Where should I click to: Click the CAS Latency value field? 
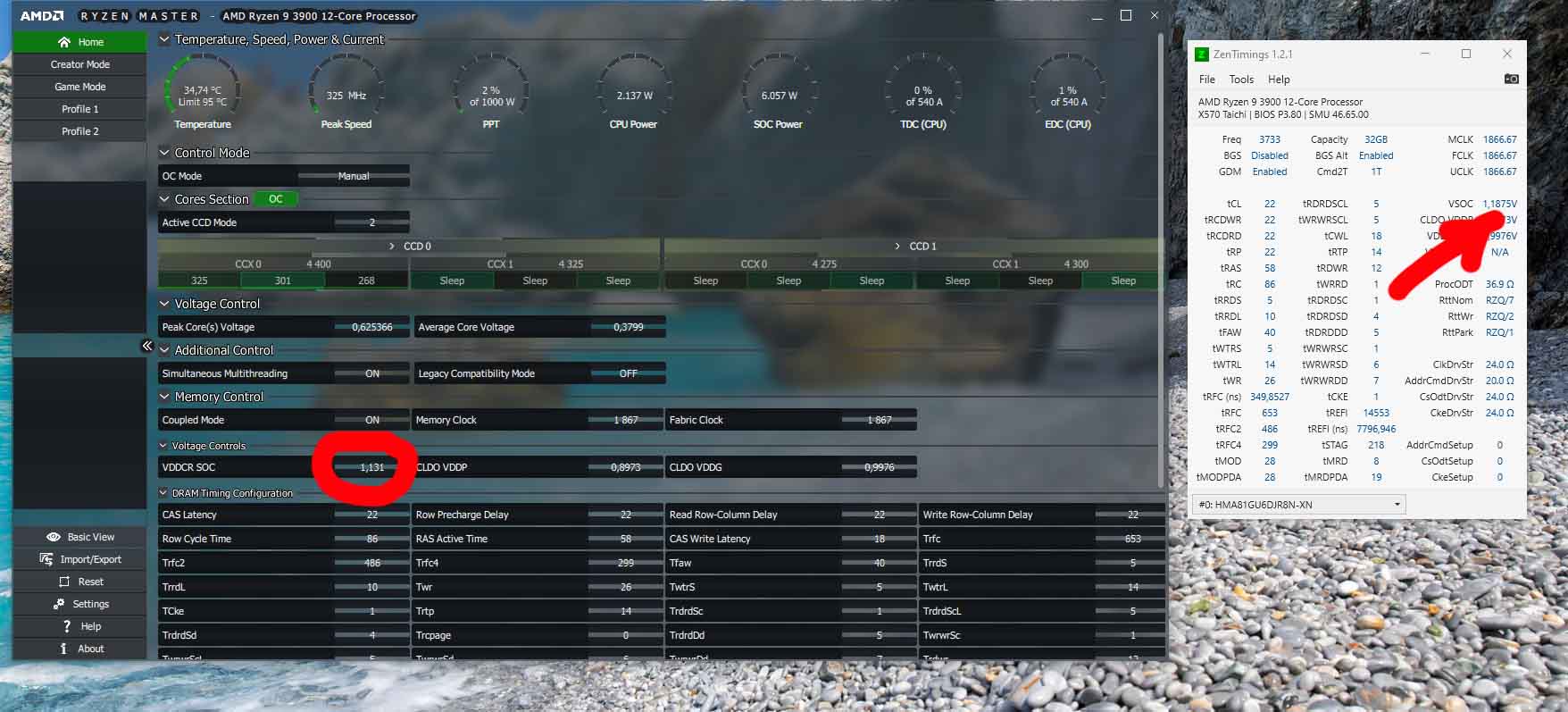[x=372, y=515]
